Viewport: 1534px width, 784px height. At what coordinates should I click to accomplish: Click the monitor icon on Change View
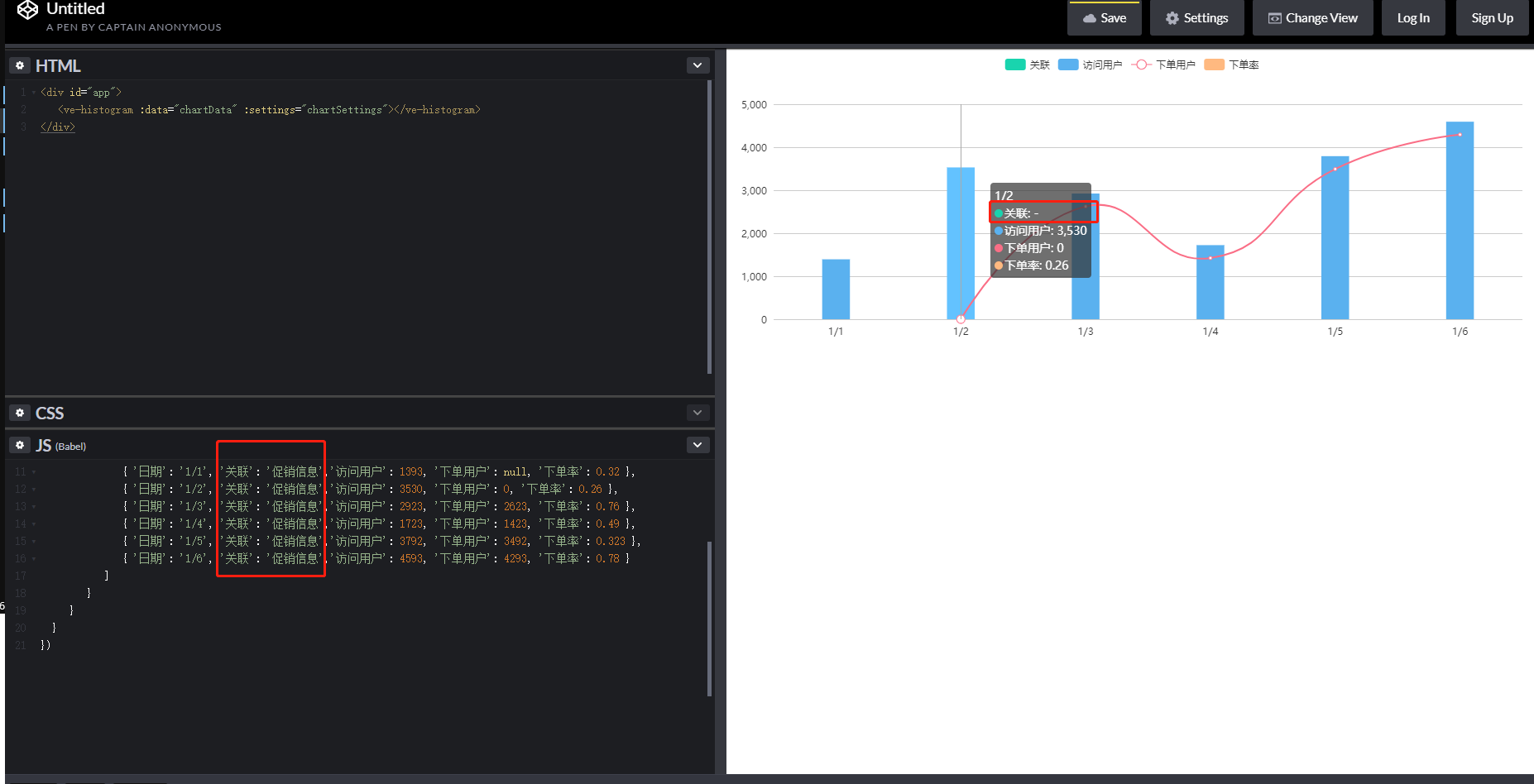click(x=1274, y=17)
